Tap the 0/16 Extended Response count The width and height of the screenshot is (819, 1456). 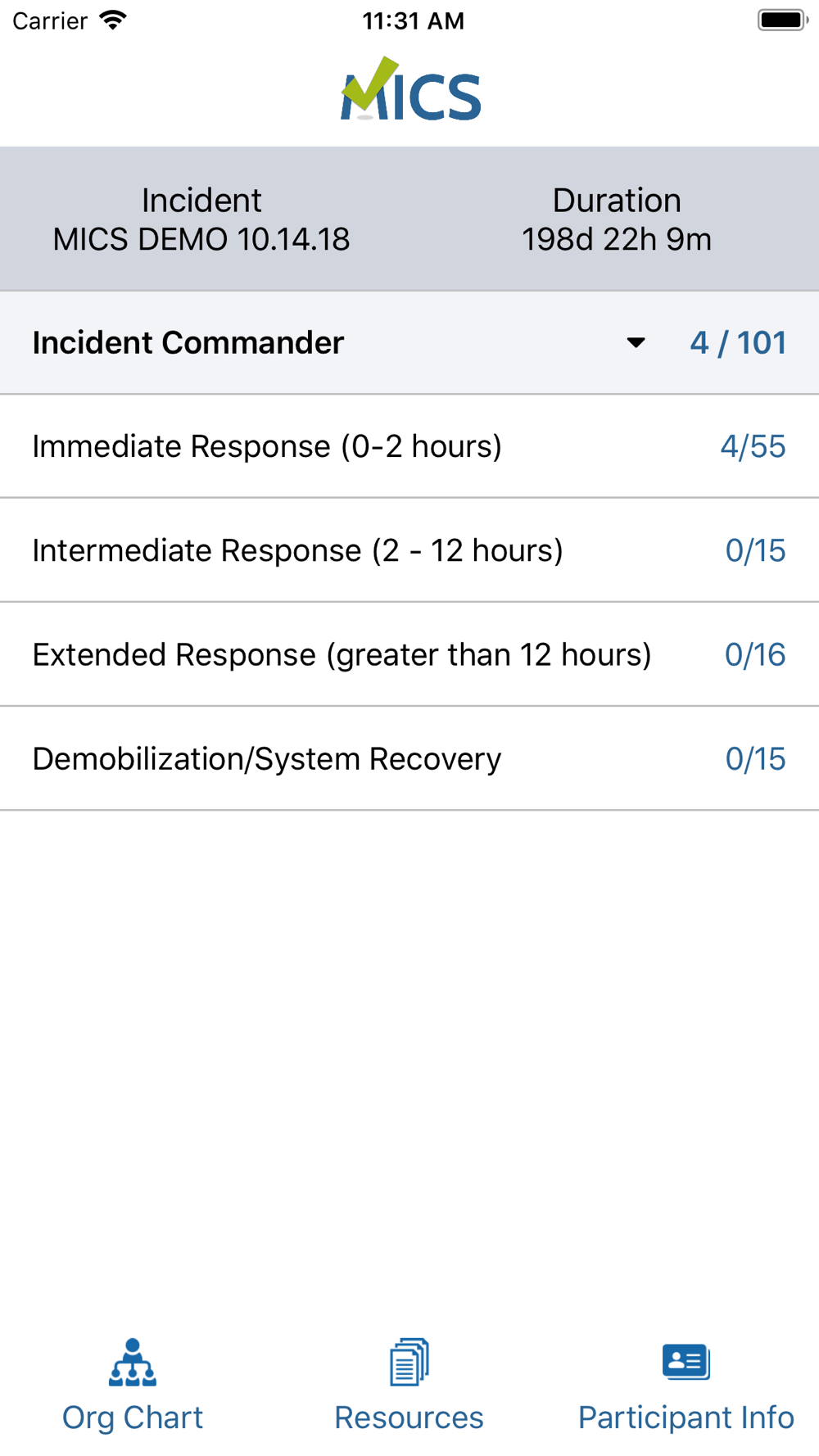[755, 654]
